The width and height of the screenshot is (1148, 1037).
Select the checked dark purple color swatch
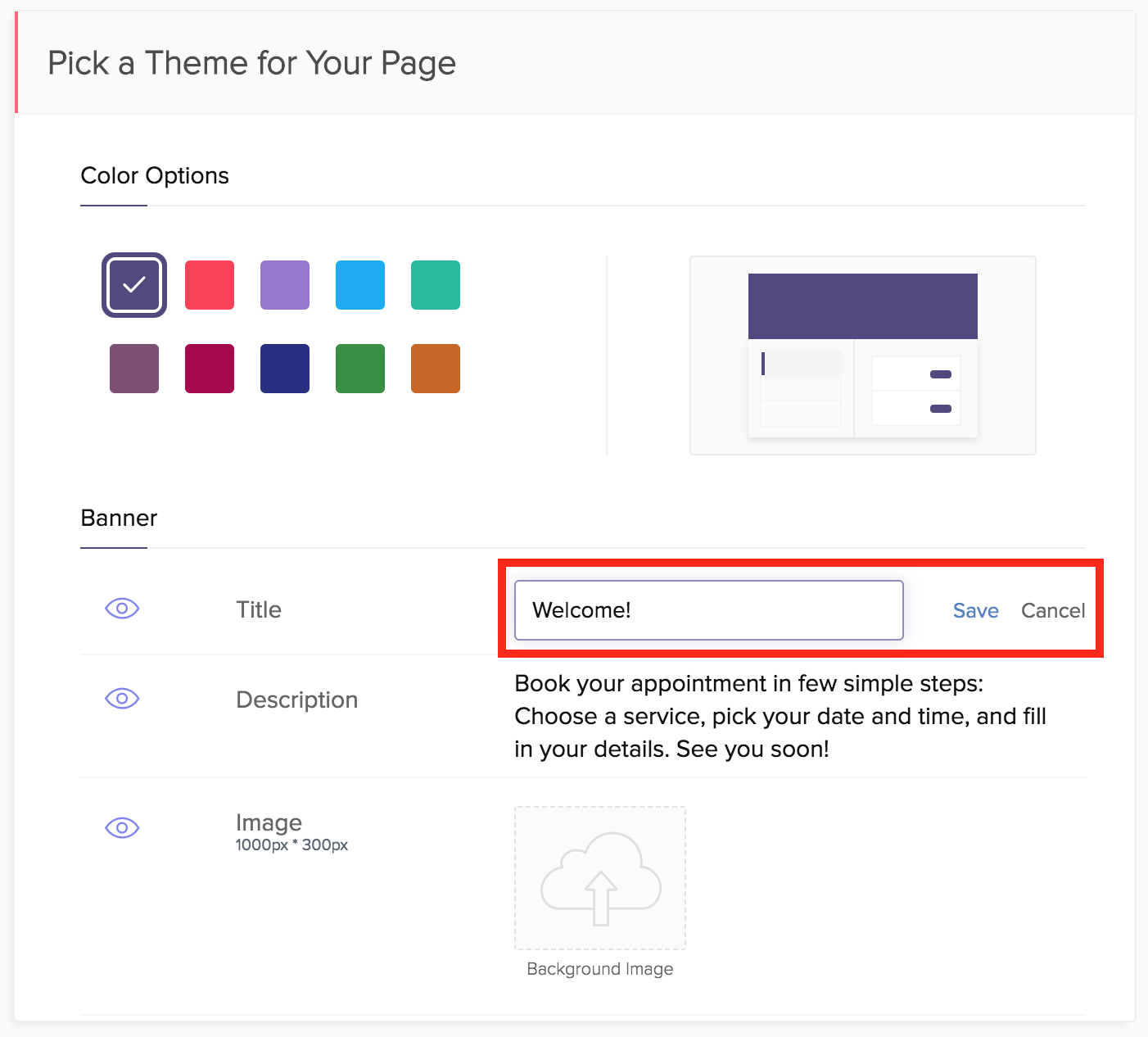pos(134,285)
